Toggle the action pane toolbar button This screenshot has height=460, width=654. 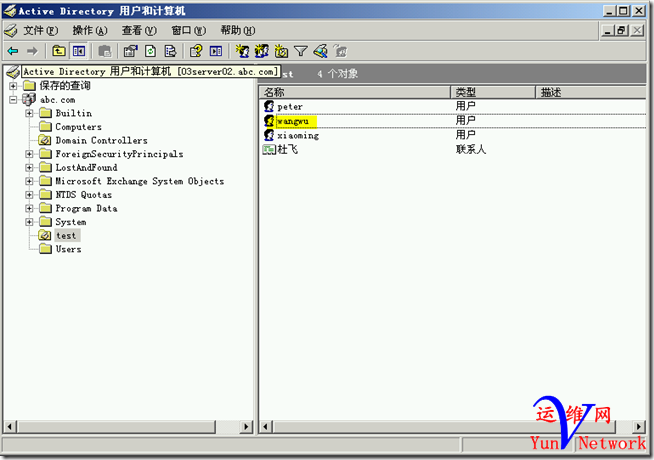point(216,51)
